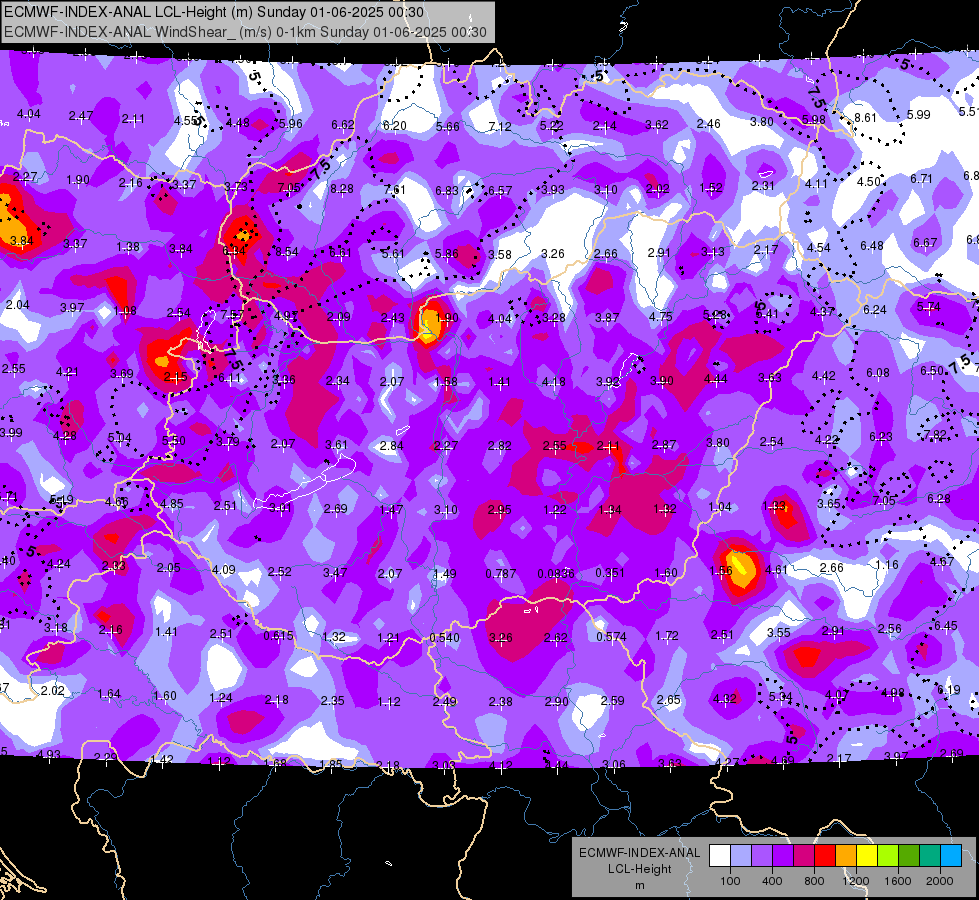Viewport: 979px width, 900px height.
Task: Click the light lavender legend swatch
Action: 741,856
